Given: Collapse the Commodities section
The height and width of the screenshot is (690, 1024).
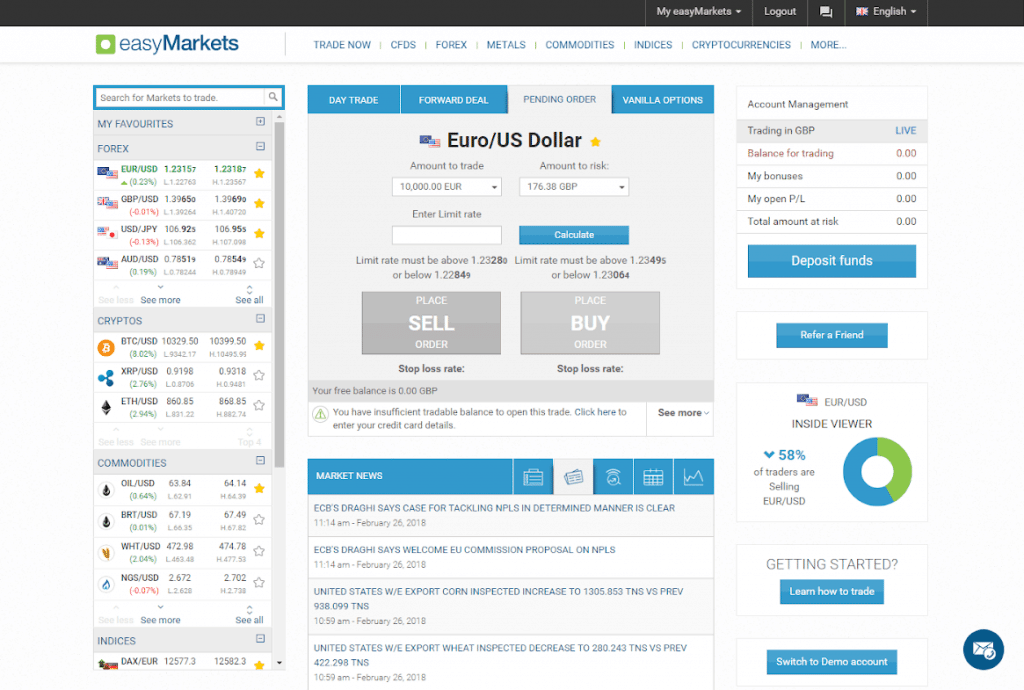Looking at the screenshot, I should (261, 461).
